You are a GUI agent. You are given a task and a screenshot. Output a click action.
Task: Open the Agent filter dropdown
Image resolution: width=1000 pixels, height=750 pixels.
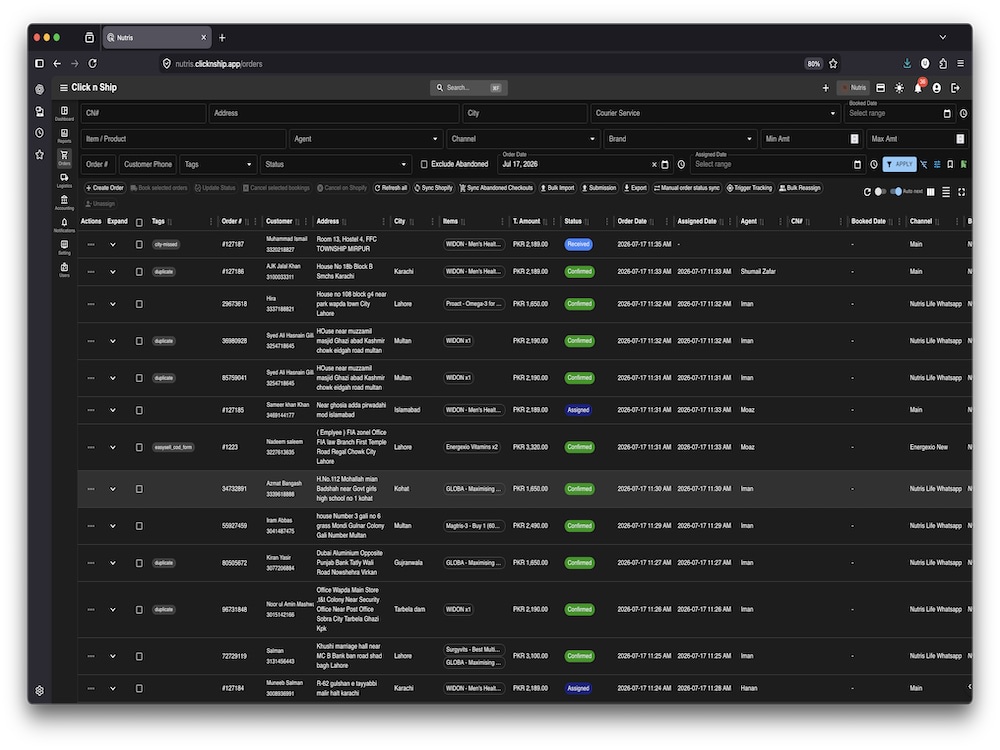tap(365, 139)
